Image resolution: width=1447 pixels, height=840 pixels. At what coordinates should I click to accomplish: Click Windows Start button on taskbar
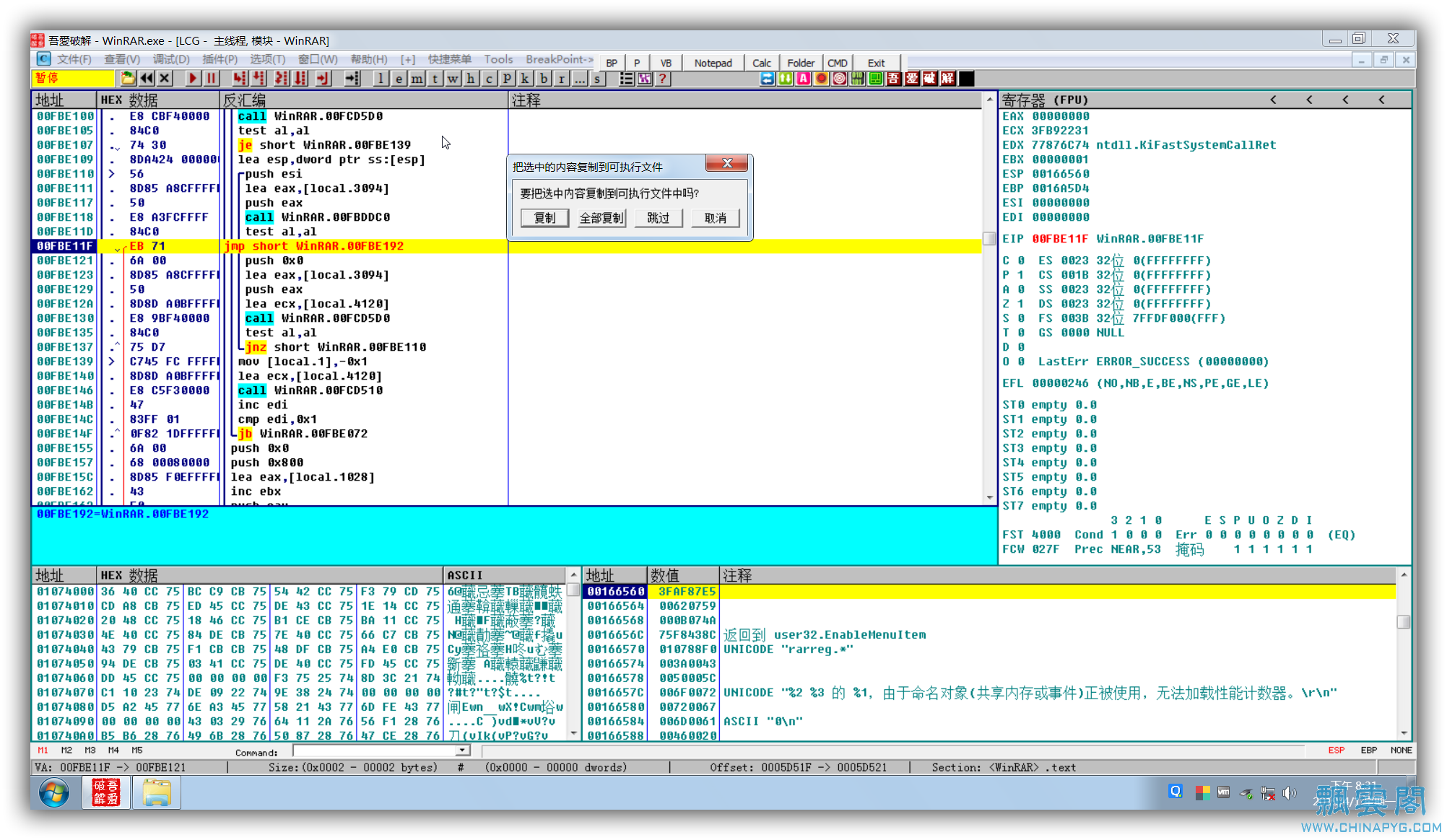click(54, 793)
